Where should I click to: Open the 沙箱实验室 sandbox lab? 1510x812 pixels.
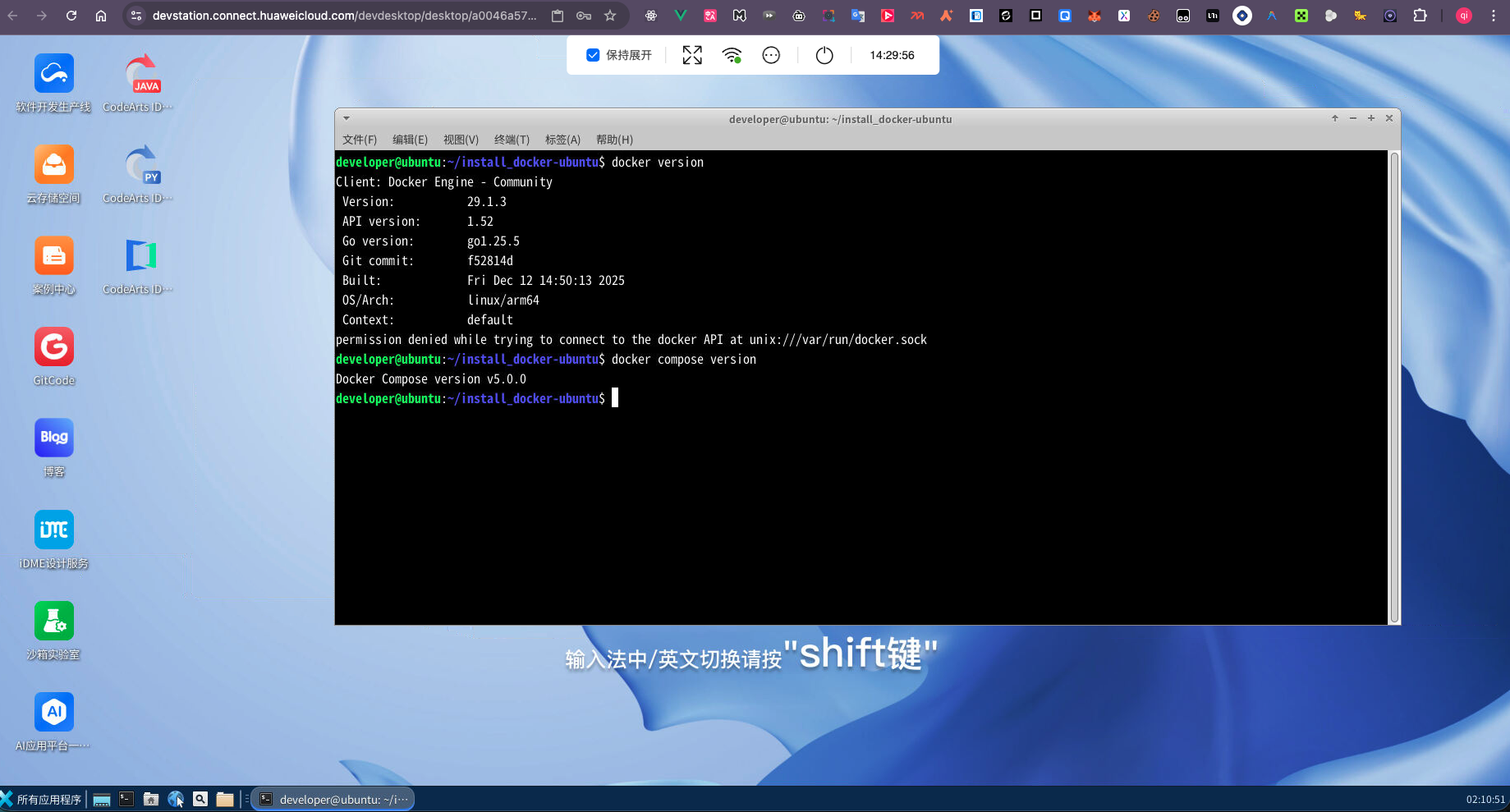tap(53, 631)
